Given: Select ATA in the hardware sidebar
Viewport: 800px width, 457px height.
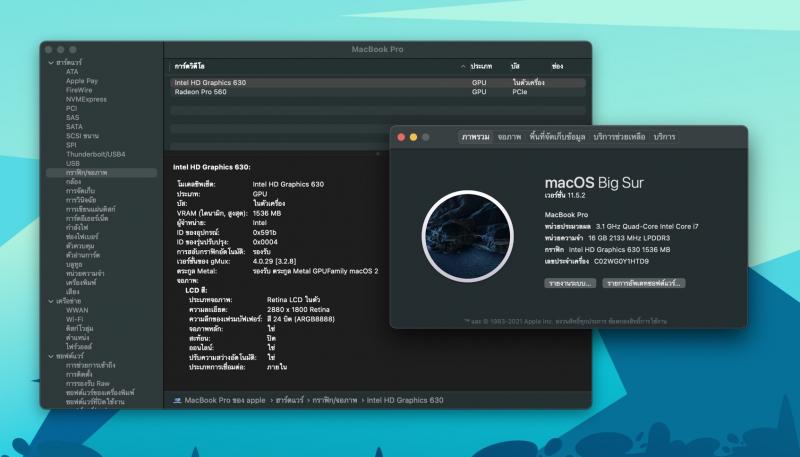Looking at the screenshot, I should click(72, 72).
